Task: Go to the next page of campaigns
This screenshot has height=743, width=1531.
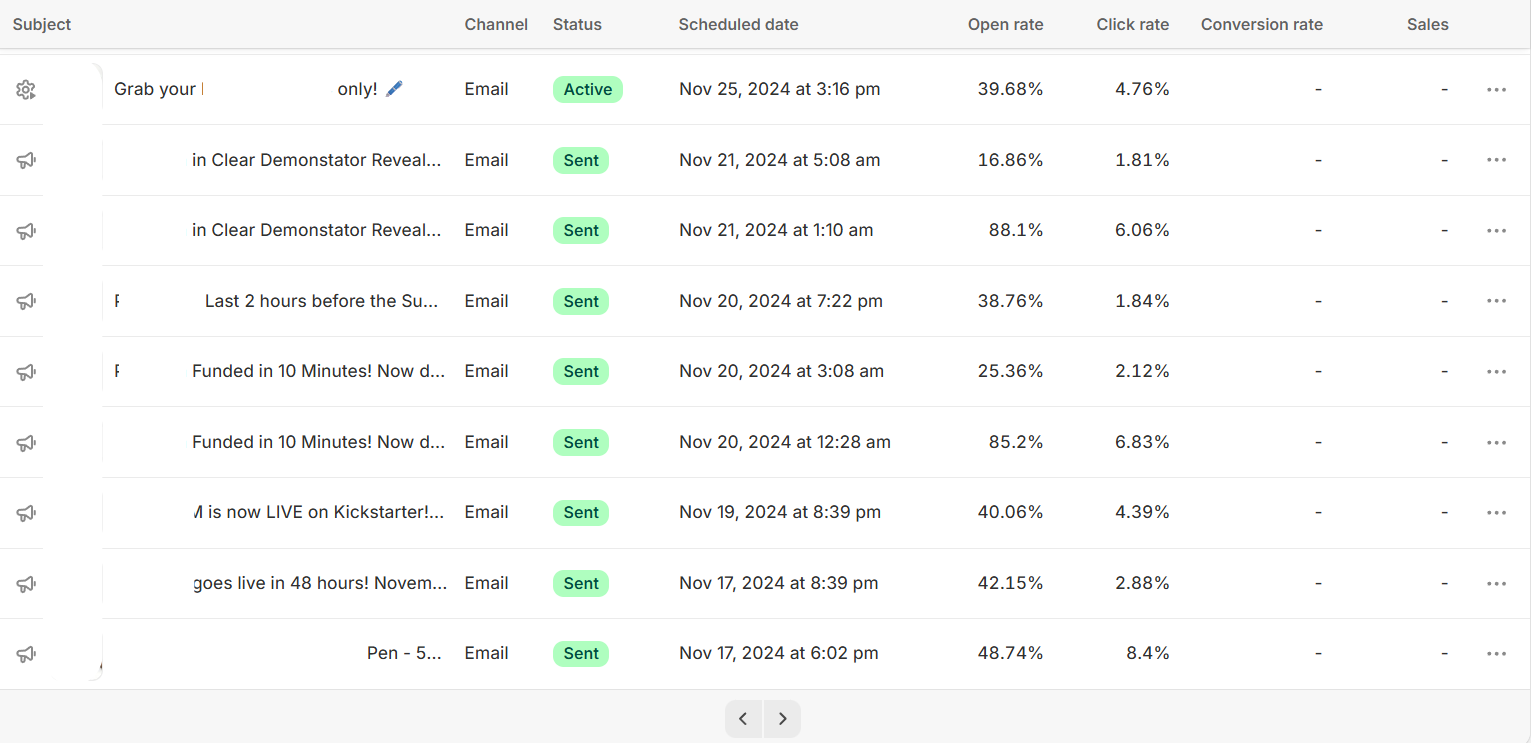Action: (x=782, y=719)
